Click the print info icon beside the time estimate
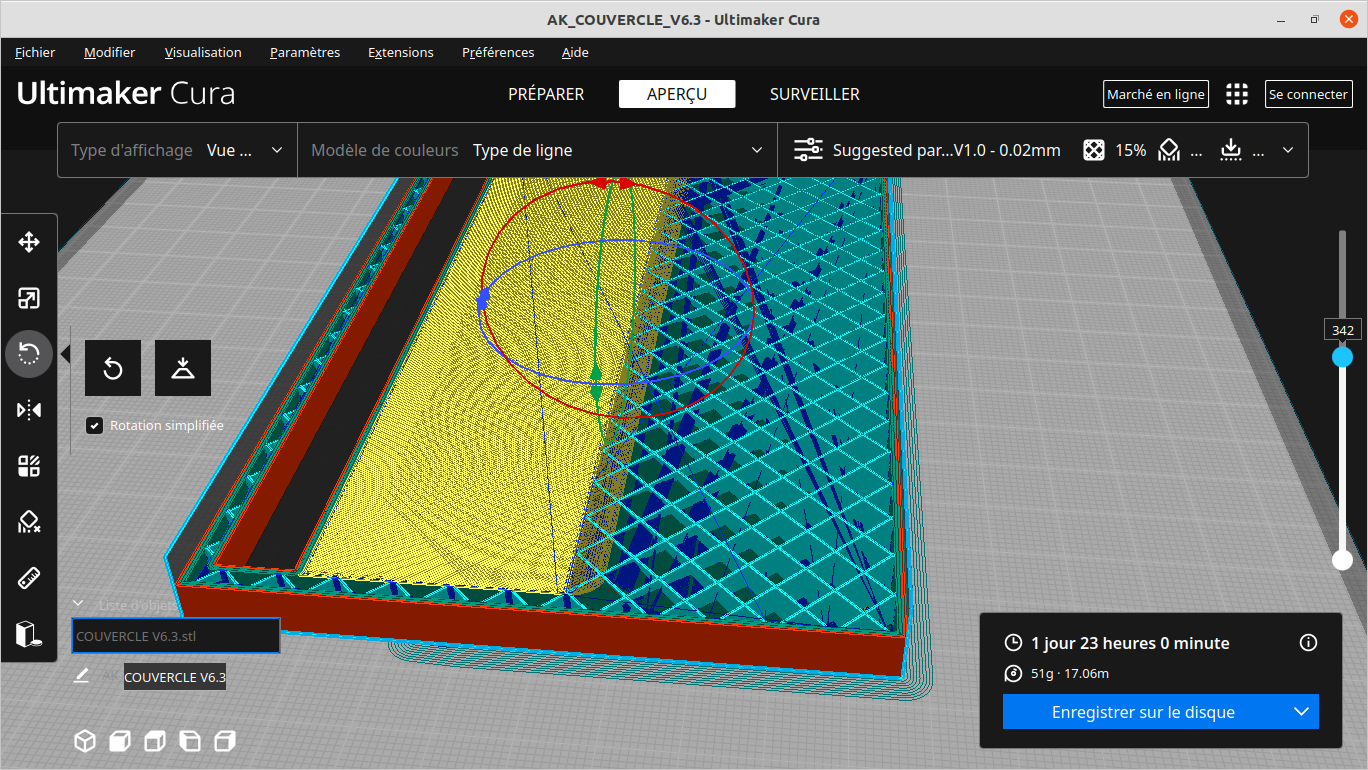Viewport: 1368px width, 770px height. [x=1308, y=643]
